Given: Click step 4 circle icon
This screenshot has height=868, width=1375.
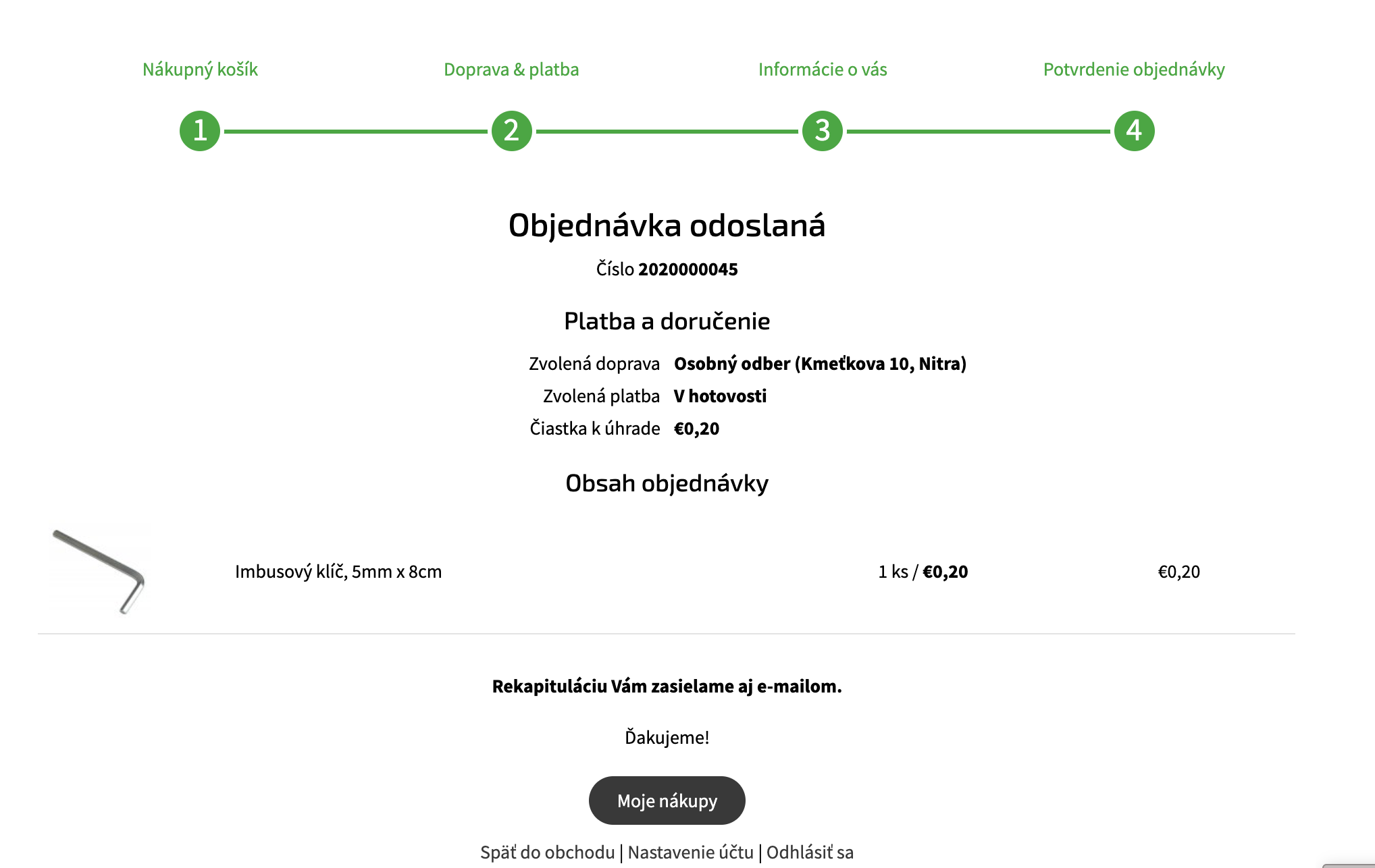Looking at the screenshot, I should [1135, 131].
